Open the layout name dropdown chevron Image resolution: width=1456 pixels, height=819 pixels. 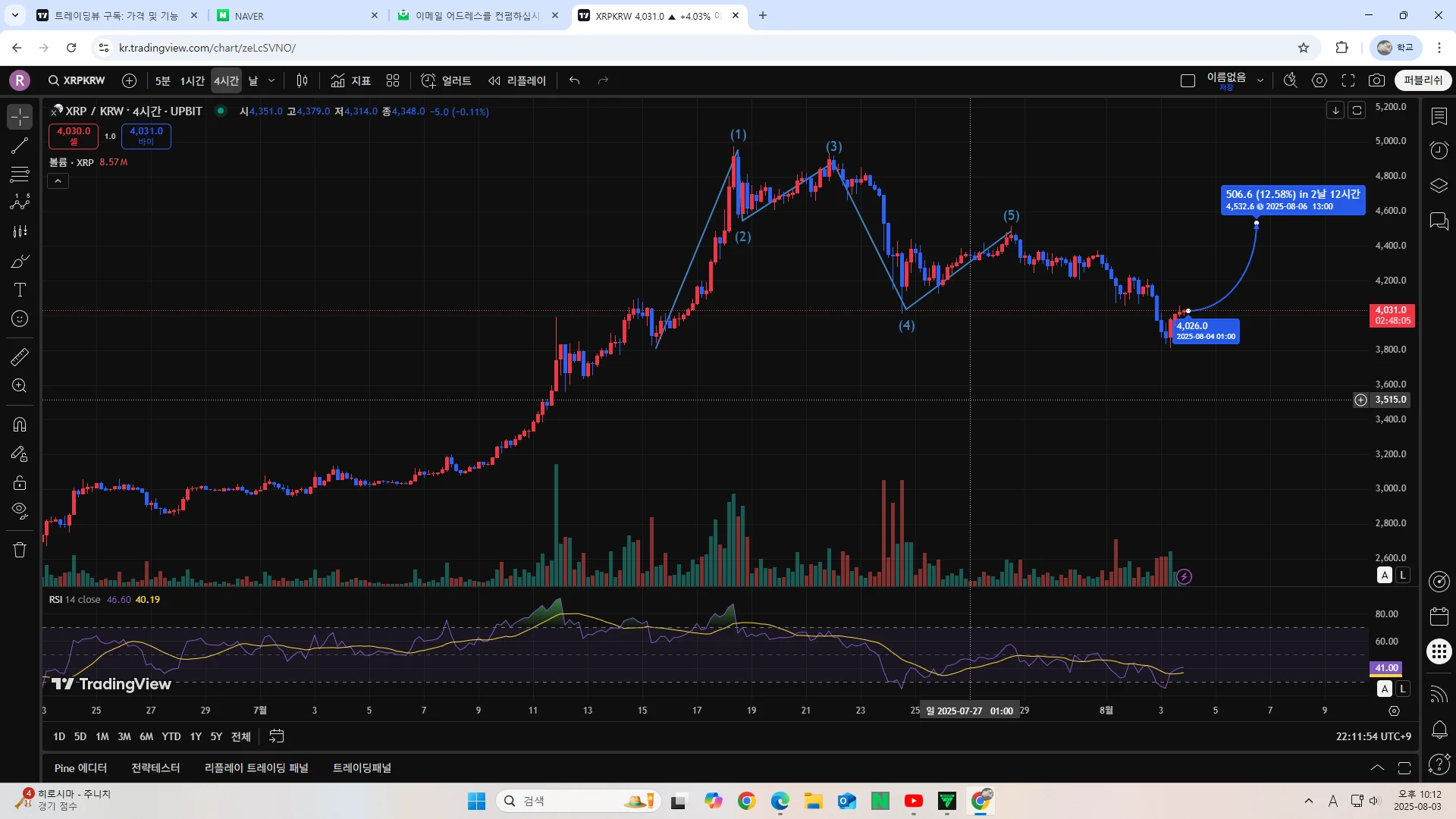[1260, 80]
